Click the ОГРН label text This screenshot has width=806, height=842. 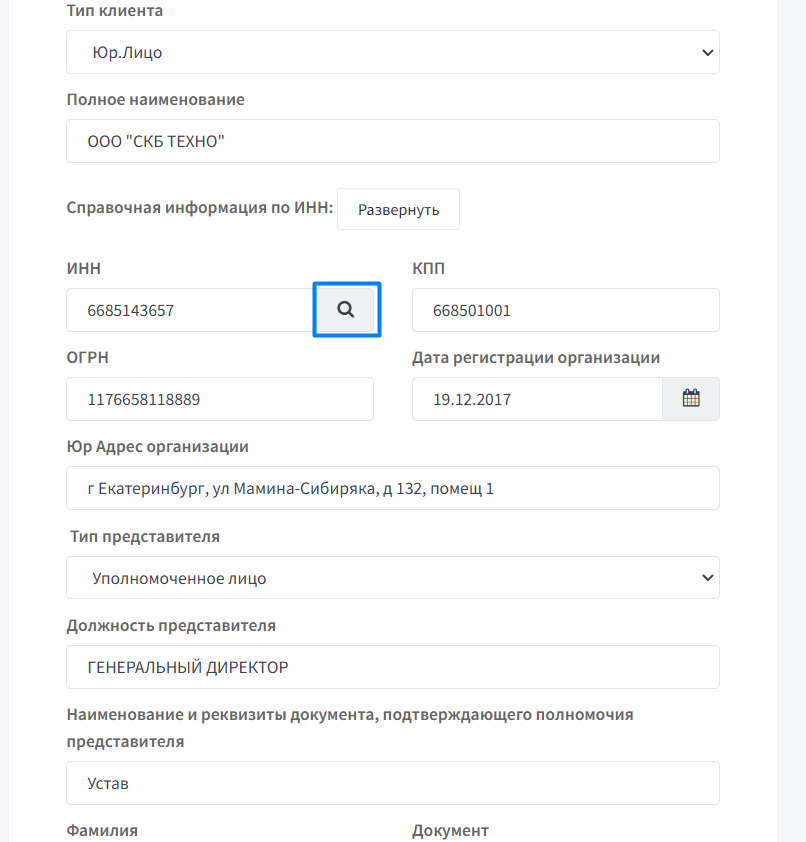[x=88, y=358]
